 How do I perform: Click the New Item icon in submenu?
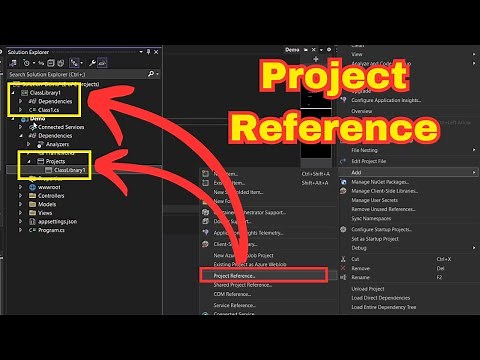click(x=206, y=174)
